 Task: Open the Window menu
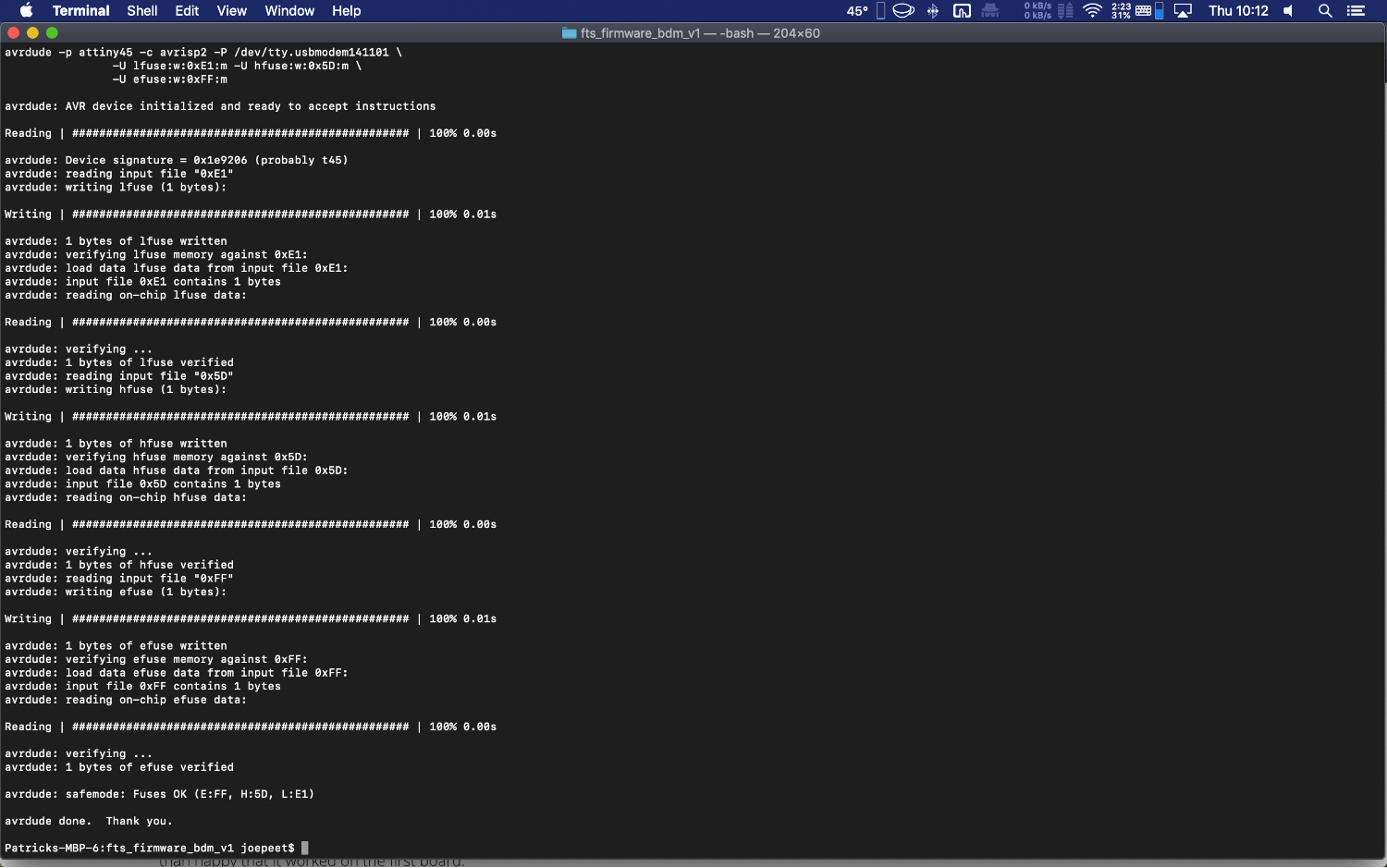[x=289, y=11]
